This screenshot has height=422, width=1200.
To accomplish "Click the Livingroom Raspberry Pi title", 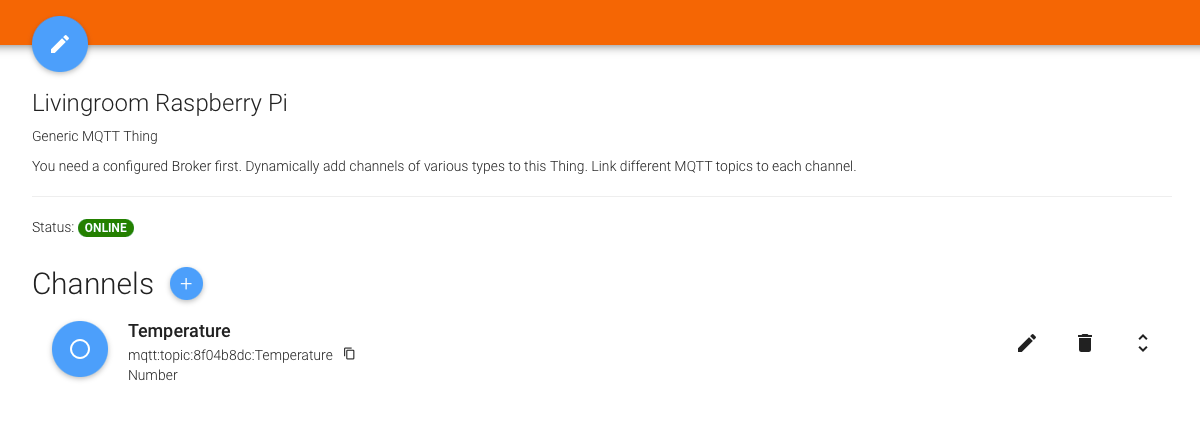I will (x=160, y=103).
